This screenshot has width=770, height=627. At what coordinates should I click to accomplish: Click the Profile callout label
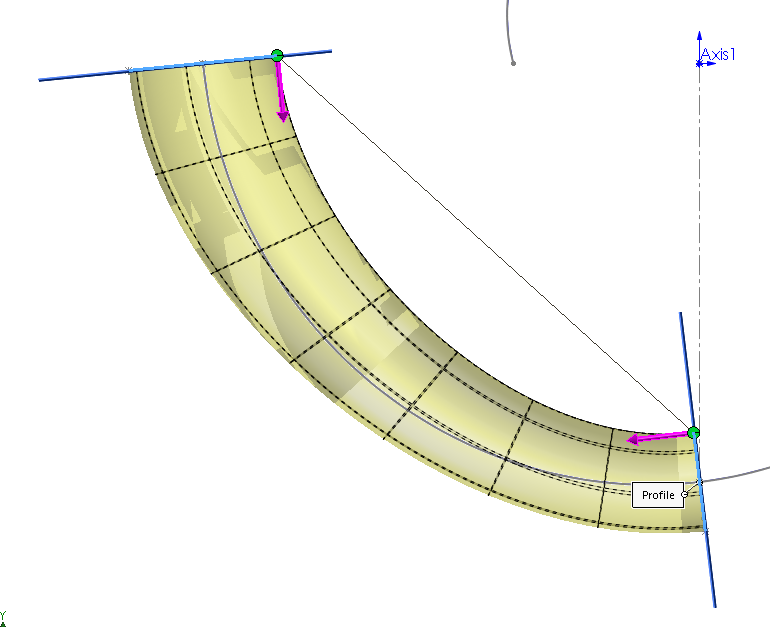[657, 495]
